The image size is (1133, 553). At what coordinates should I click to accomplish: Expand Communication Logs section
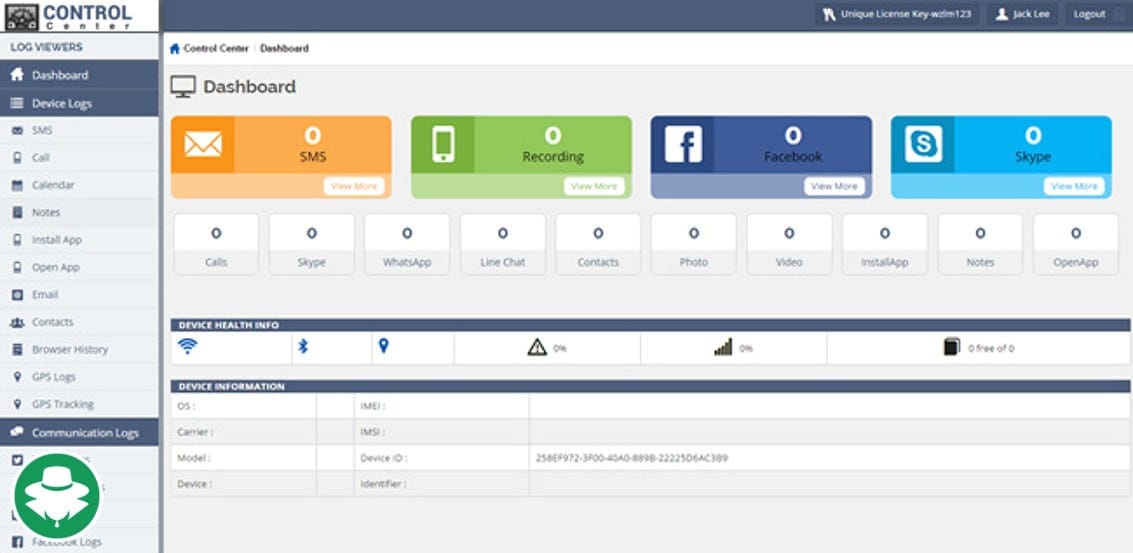click(x=79, y=432)
